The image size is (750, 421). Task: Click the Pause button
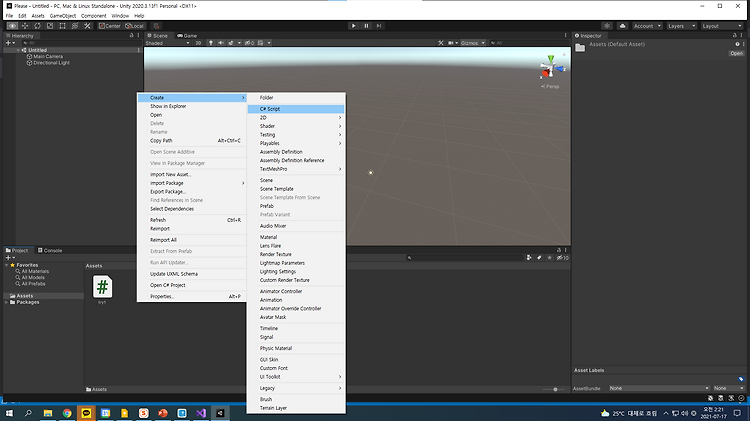point(366,26)
